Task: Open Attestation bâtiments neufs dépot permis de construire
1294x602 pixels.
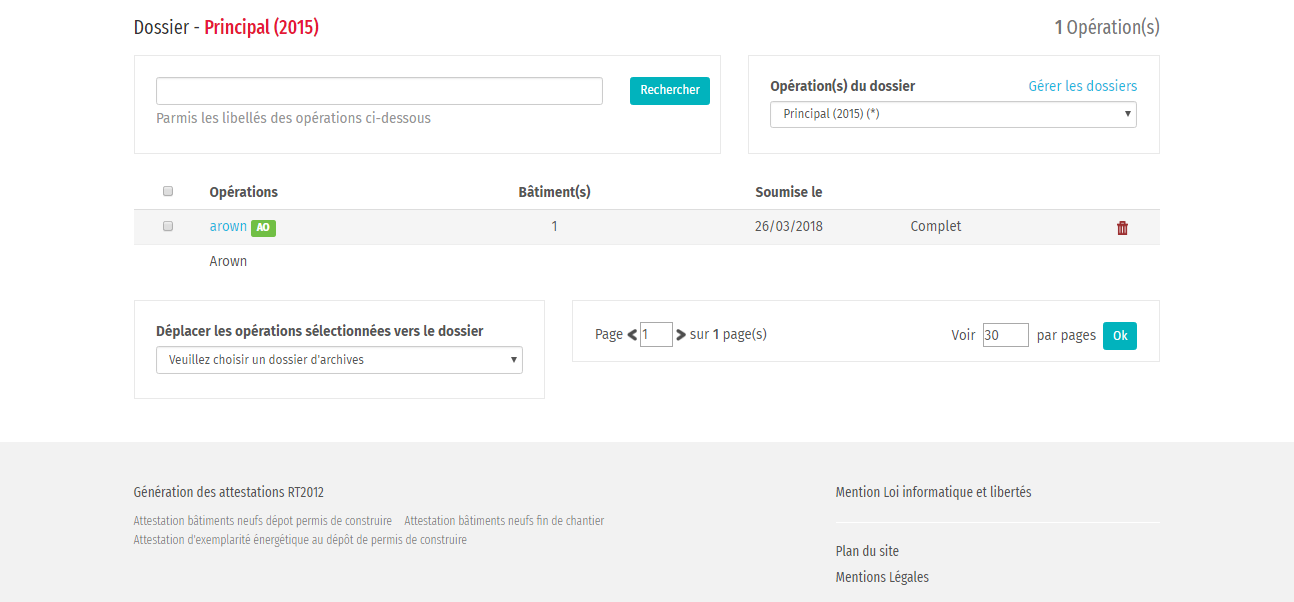Action: (x=262, y=521)
